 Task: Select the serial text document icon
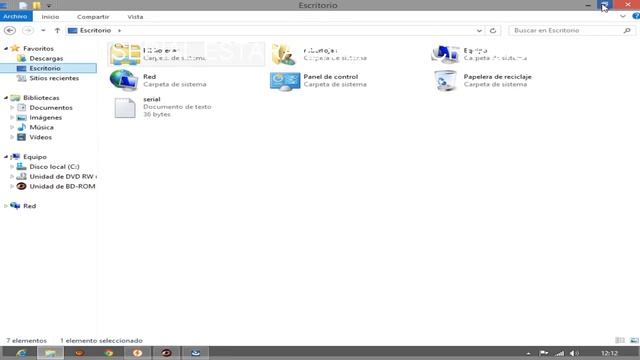125,108
